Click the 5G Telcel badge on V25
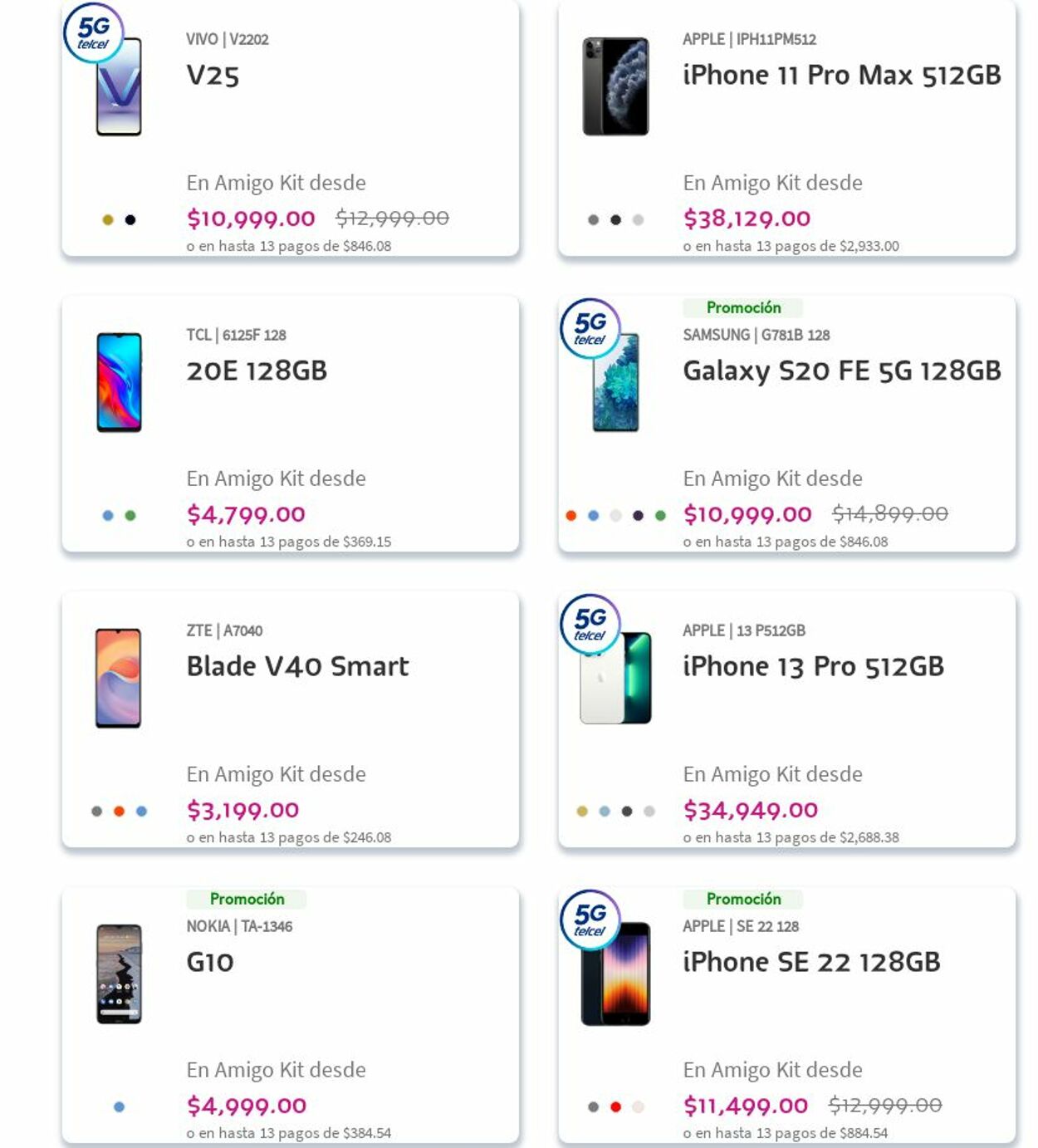Screen dimensions: 1038x1148 point(93,33)
